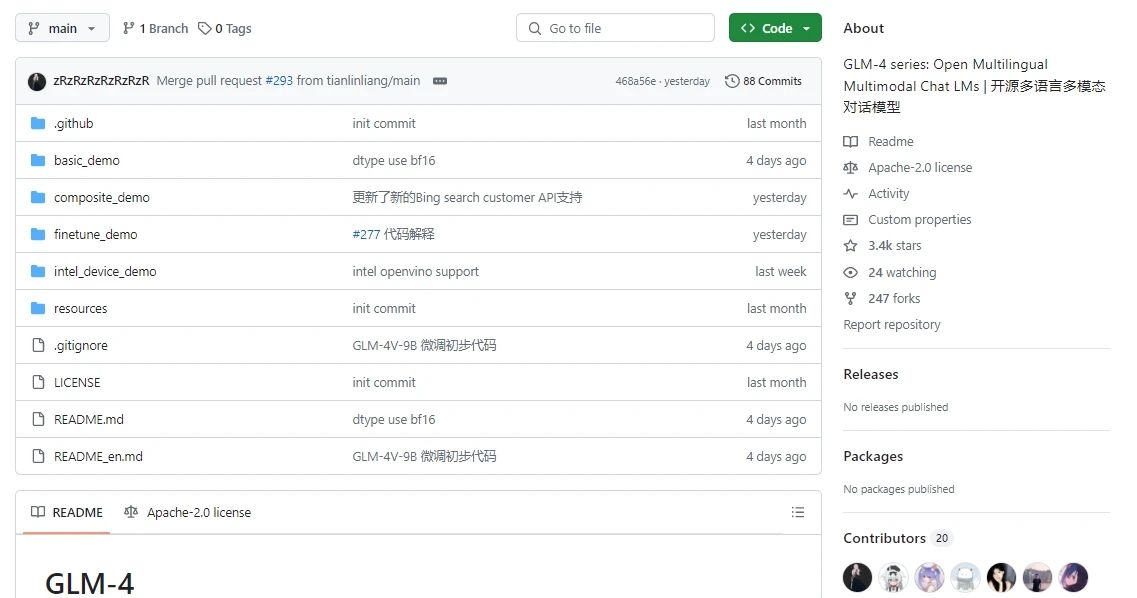Open the main branch dropdown
The height and width of the screenshot is (598, 1137).
[x=62, y=28]
